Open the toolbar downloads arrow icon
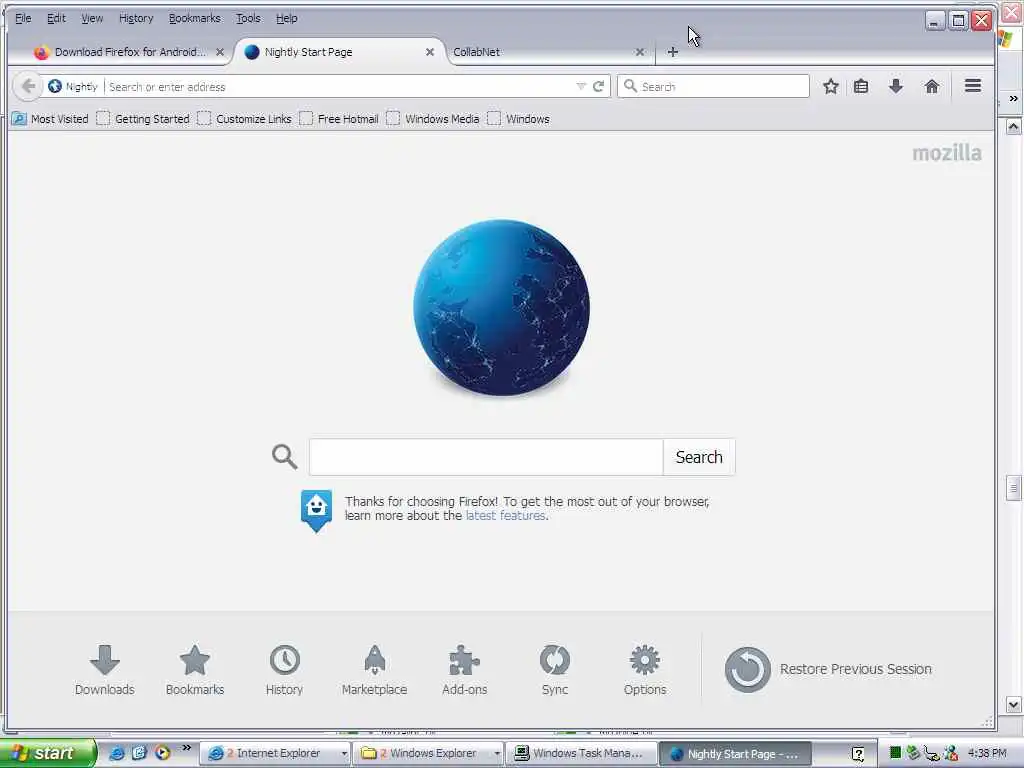 [896, 86]
